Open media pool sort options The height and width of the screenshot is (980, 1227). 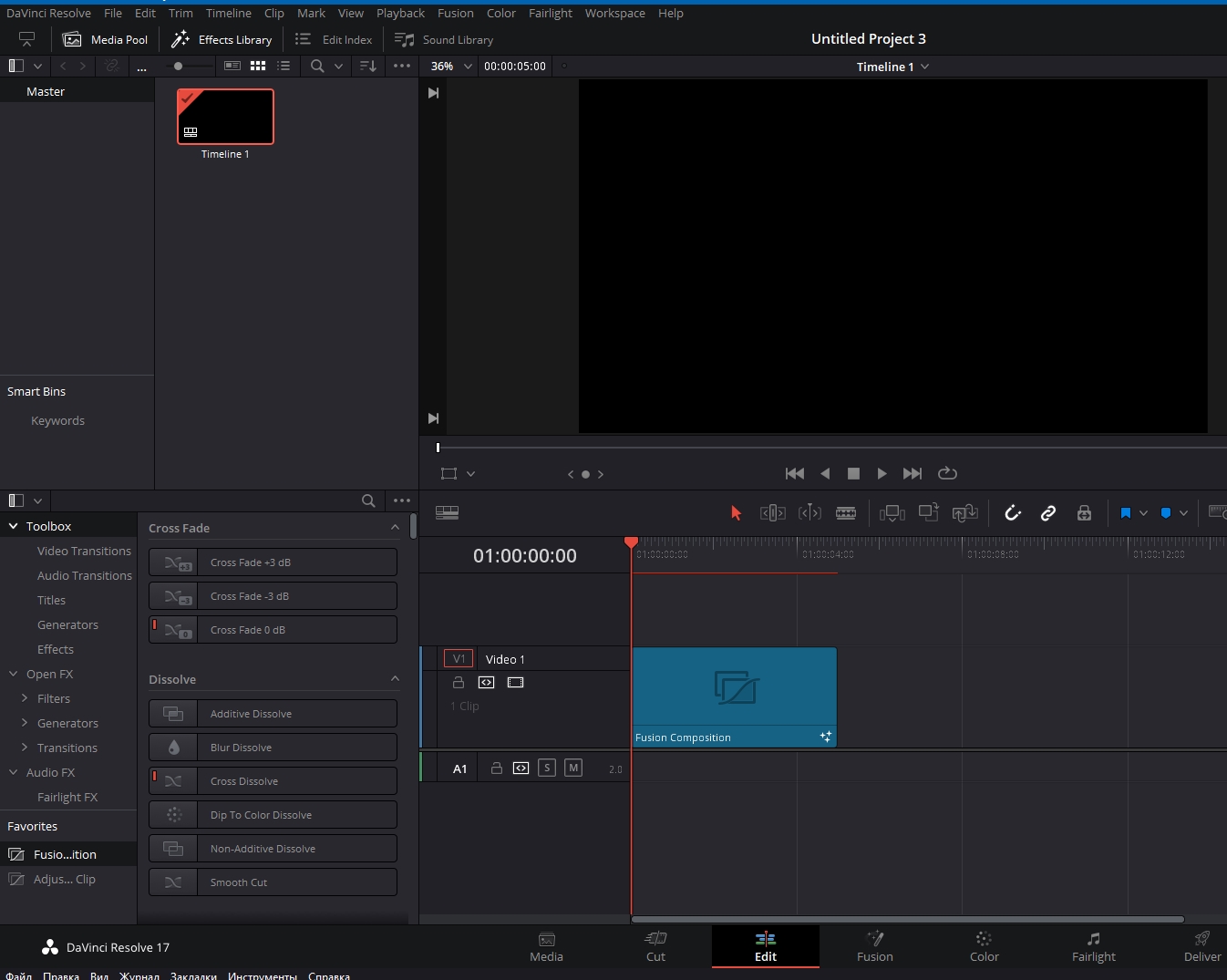[368, 66]
